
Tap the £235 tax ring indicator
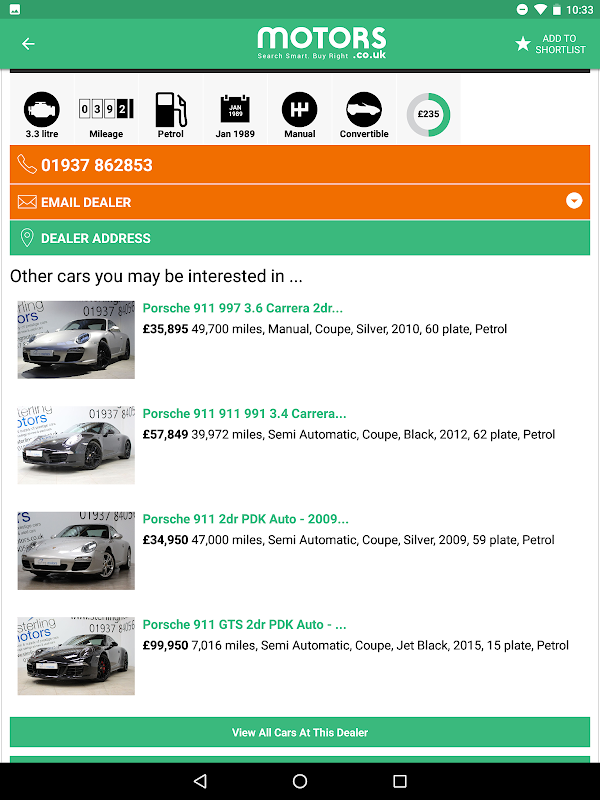pyautogui.click(x=429, y=114)
